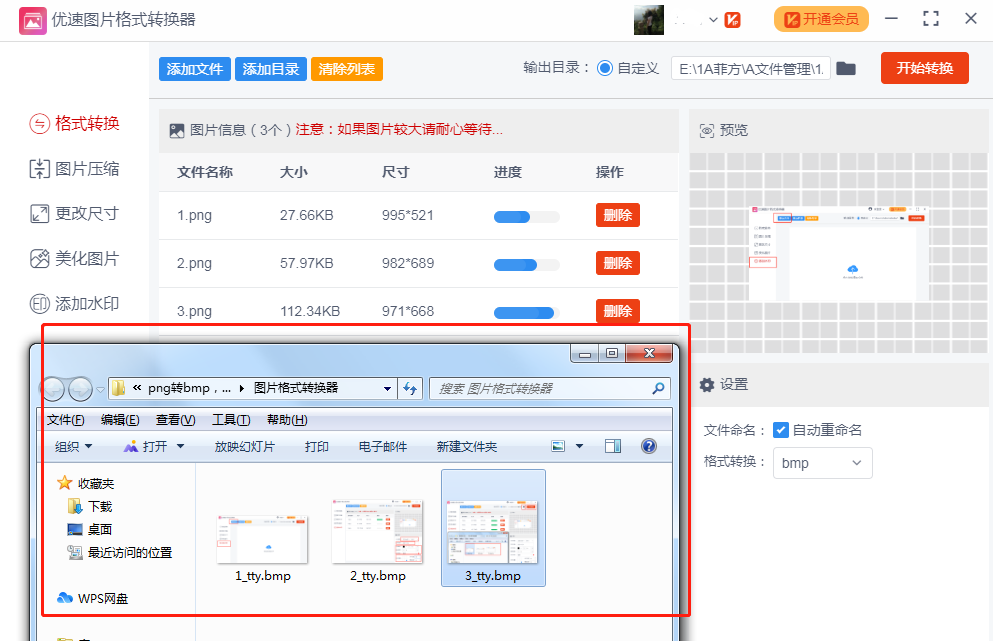Open the 工具 menu in Explorer
Viewport: 993px width, 641px height.
(x=228, y=419)
